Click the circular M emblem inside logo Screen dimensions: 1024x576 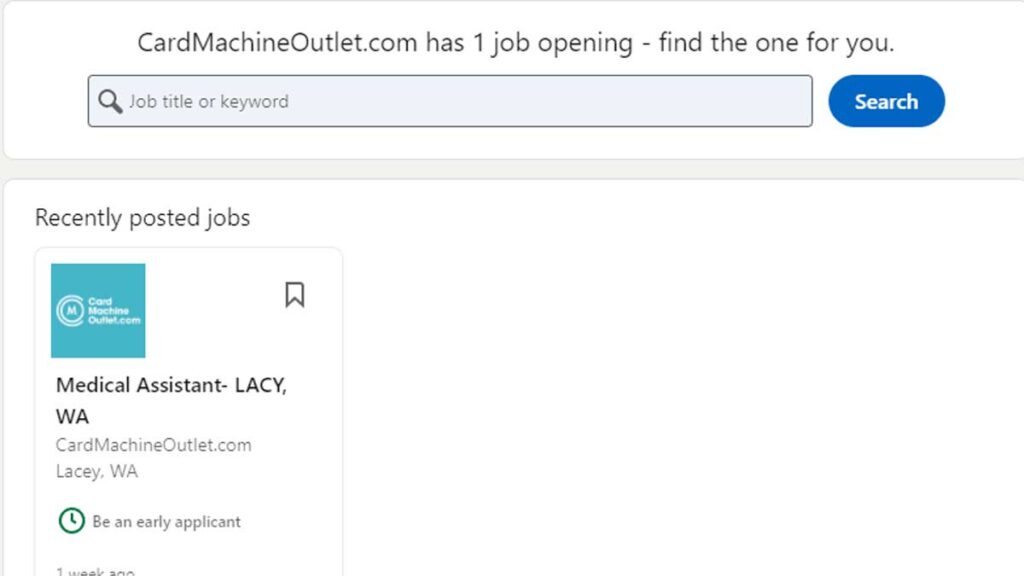(71, 311)
